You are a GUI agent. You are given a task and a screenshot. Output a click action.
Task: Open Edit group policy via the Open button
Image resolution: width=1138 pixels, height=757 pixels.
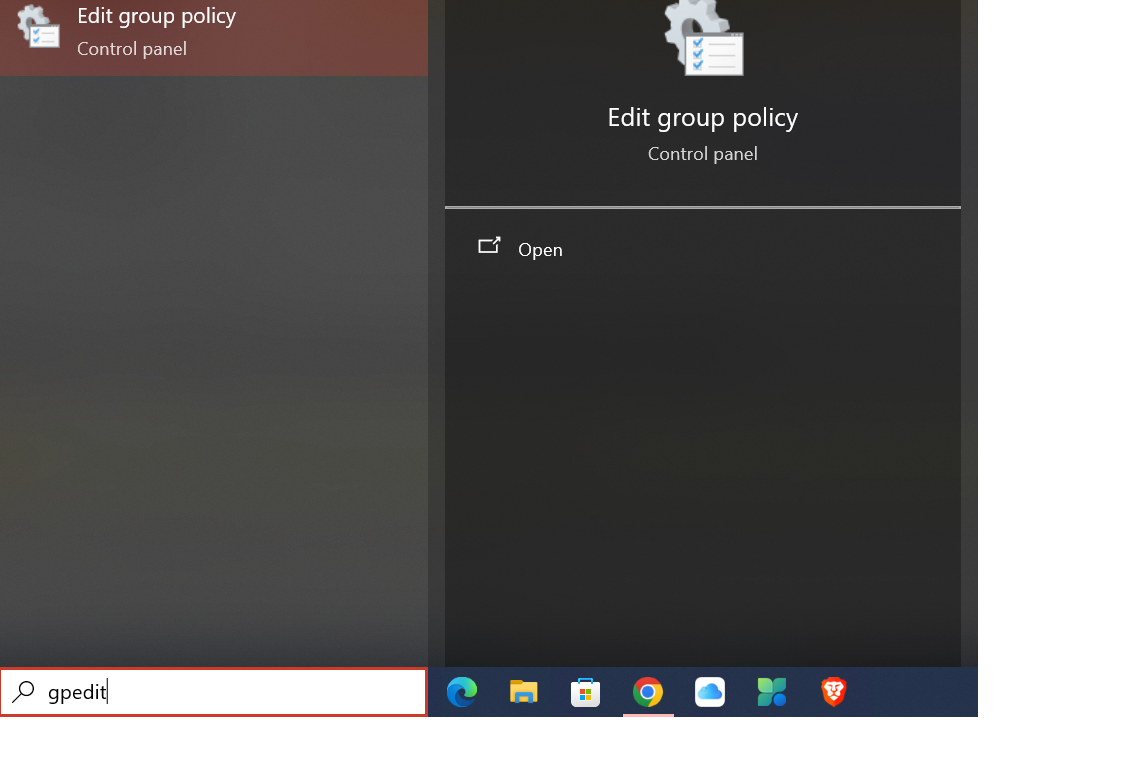(540, 250)
